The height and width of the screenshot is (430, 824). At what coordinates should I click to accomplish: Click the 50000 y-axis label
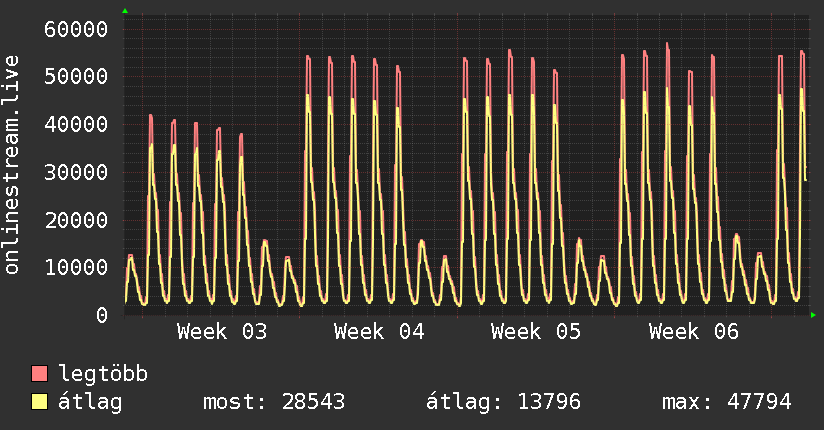[76, 77]
